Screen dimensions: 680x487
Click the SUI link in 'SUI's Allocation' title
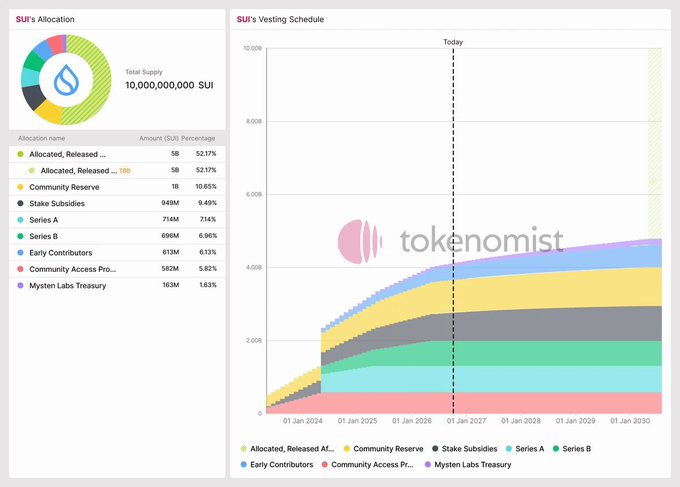[23, 19]
